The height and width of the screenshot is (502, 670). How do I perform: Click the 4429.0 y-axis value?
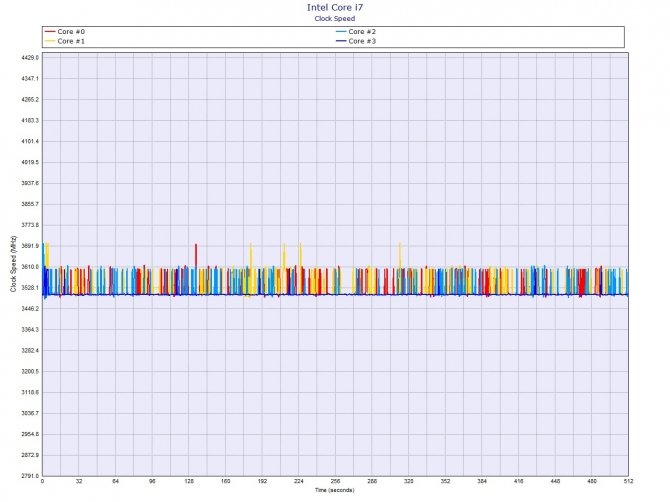(x=30, y=58)
